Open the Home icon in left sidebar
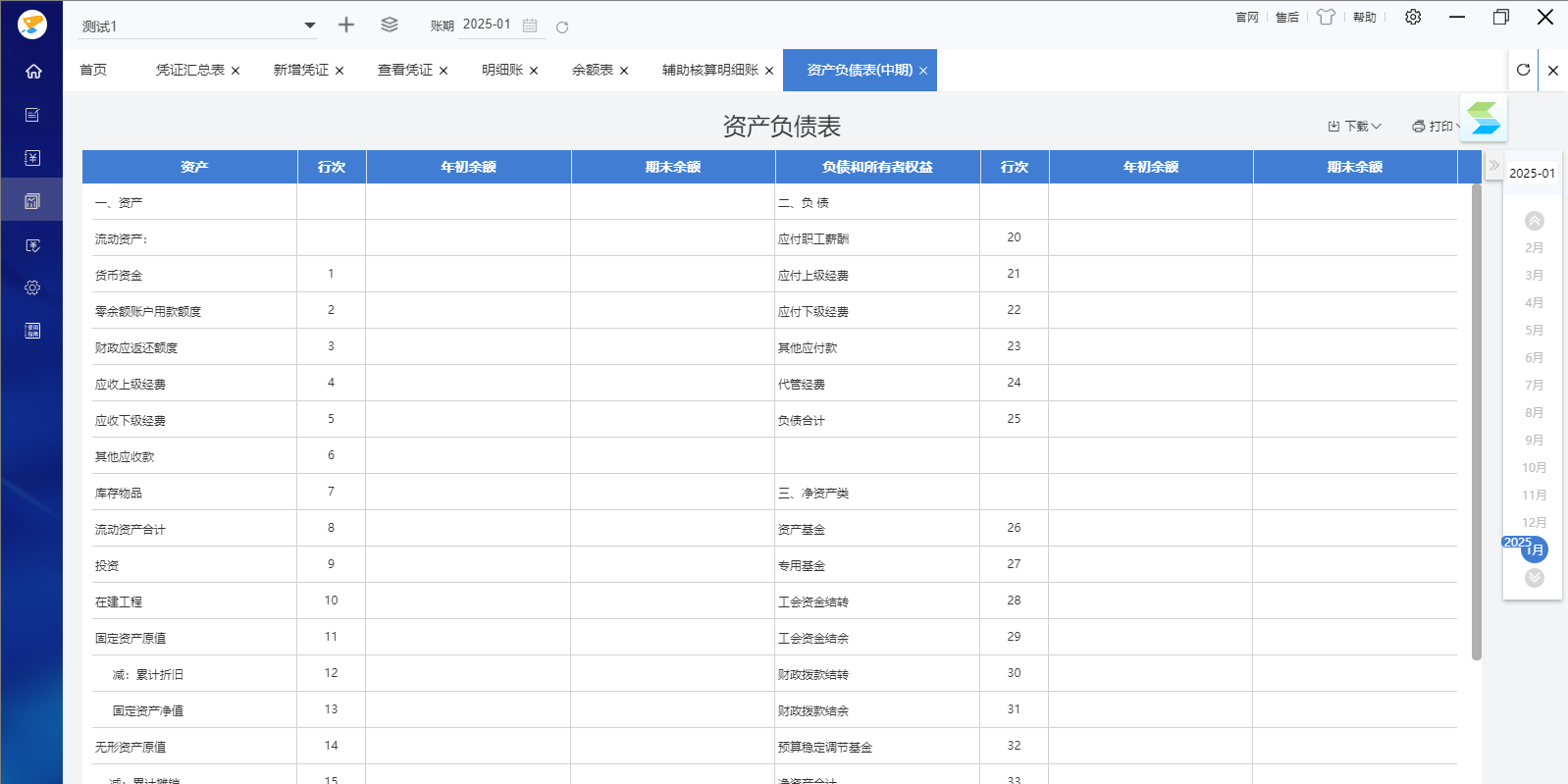The height and width of the screenshot is (784, 1568). [32, 72]
